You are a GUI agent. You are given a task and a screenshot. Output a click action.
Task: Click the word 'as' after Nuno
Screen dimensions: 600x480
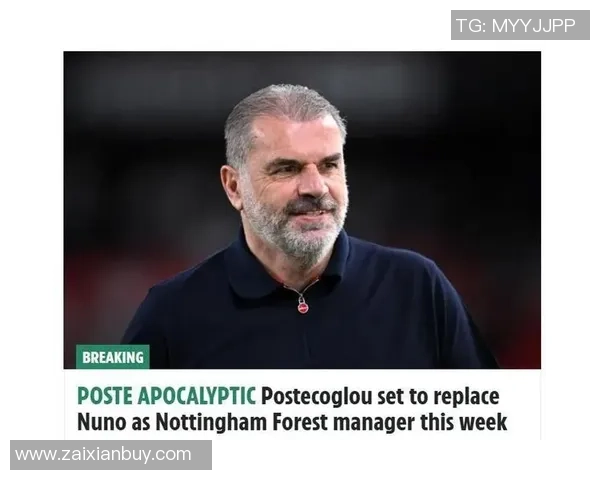coord(140,424)
